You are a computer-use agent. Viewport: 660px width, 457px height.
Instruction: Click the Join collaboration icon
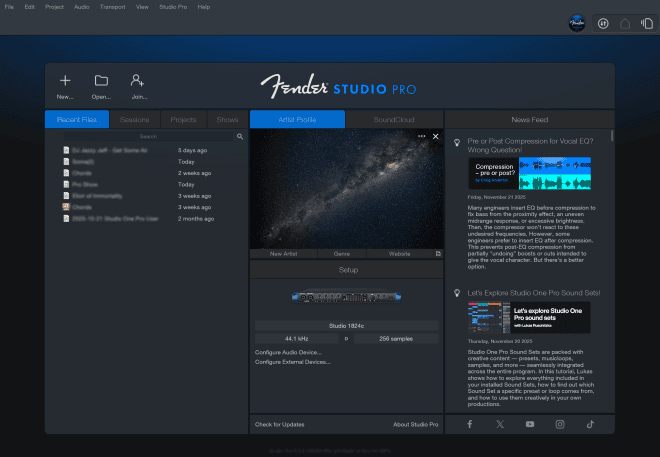138,81
